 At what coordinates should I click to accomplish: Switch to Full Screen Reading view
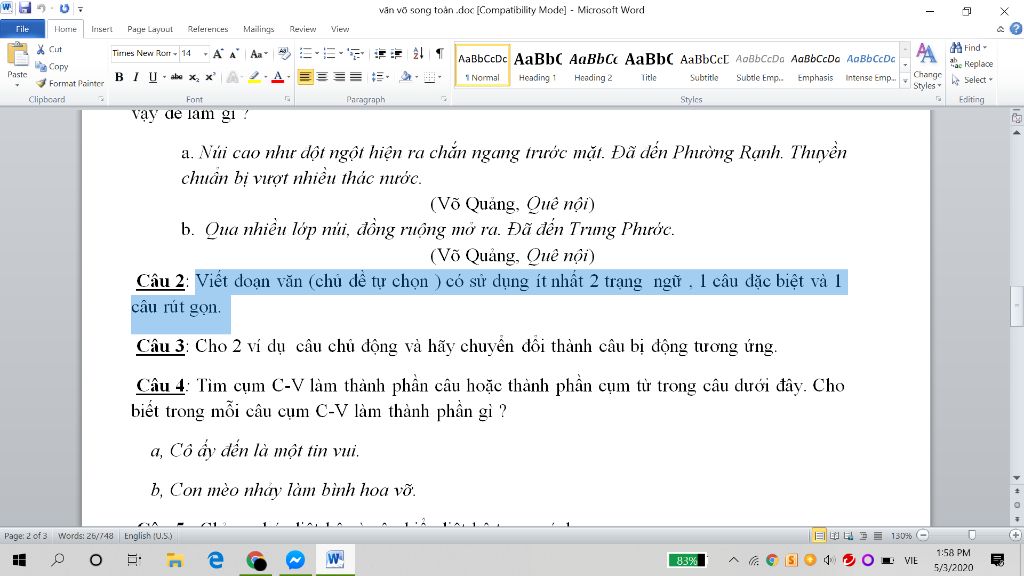[x=834, y=536]
